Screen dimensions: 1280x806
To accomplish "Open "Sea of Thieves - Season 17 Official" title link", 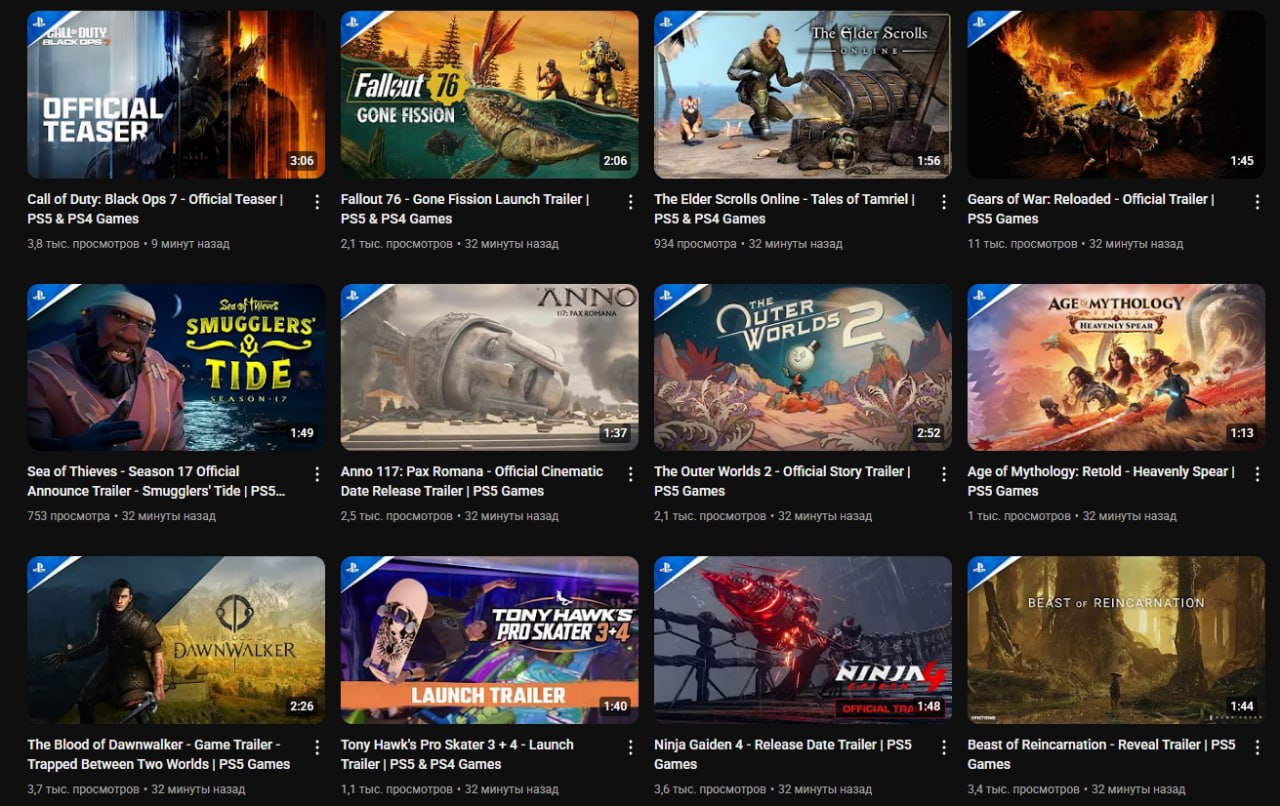I will [157, 481].
